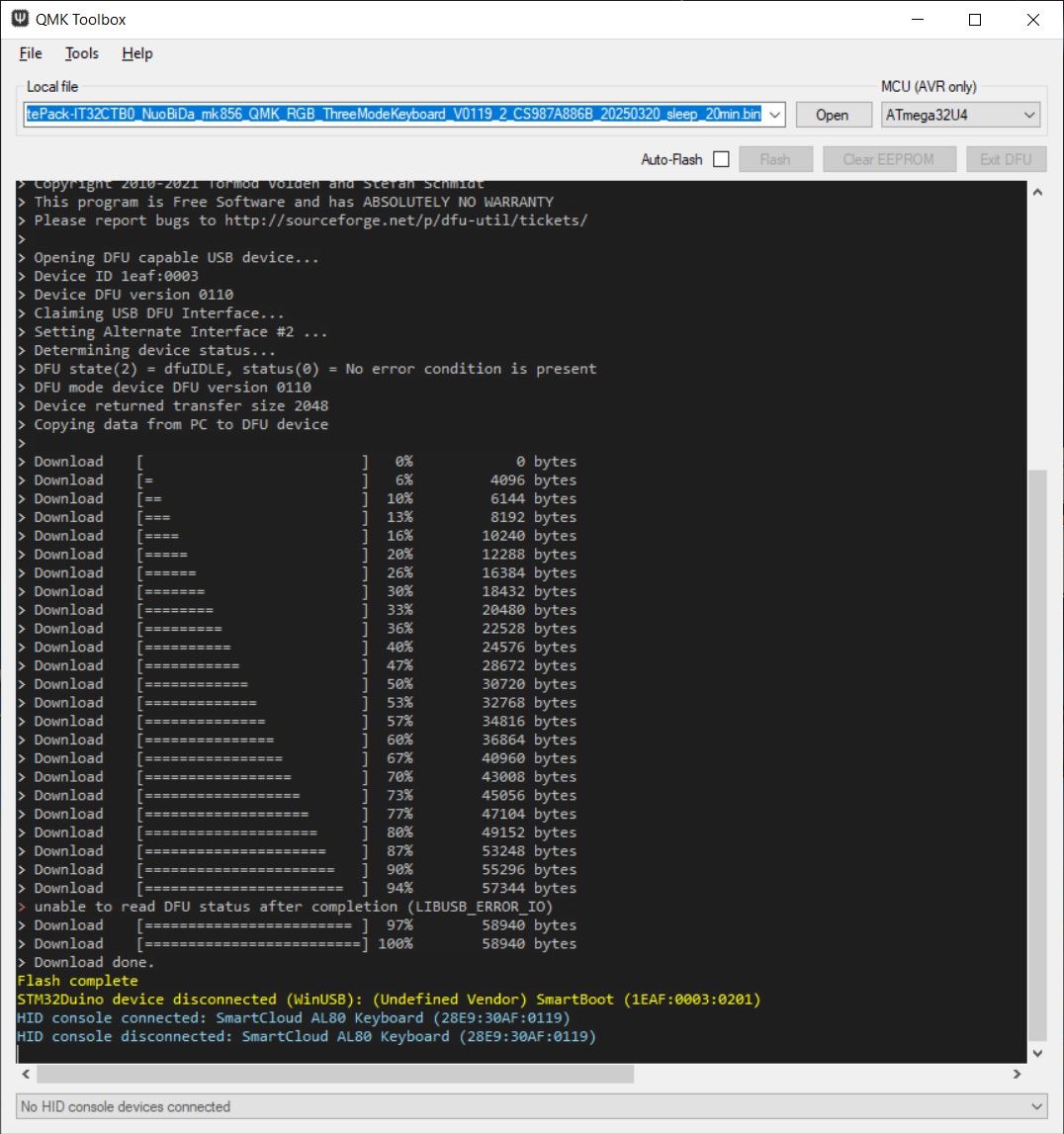This screenshot has height=1134, width=1064.
Task: Open the File menu
Action: tap(31, 53)
